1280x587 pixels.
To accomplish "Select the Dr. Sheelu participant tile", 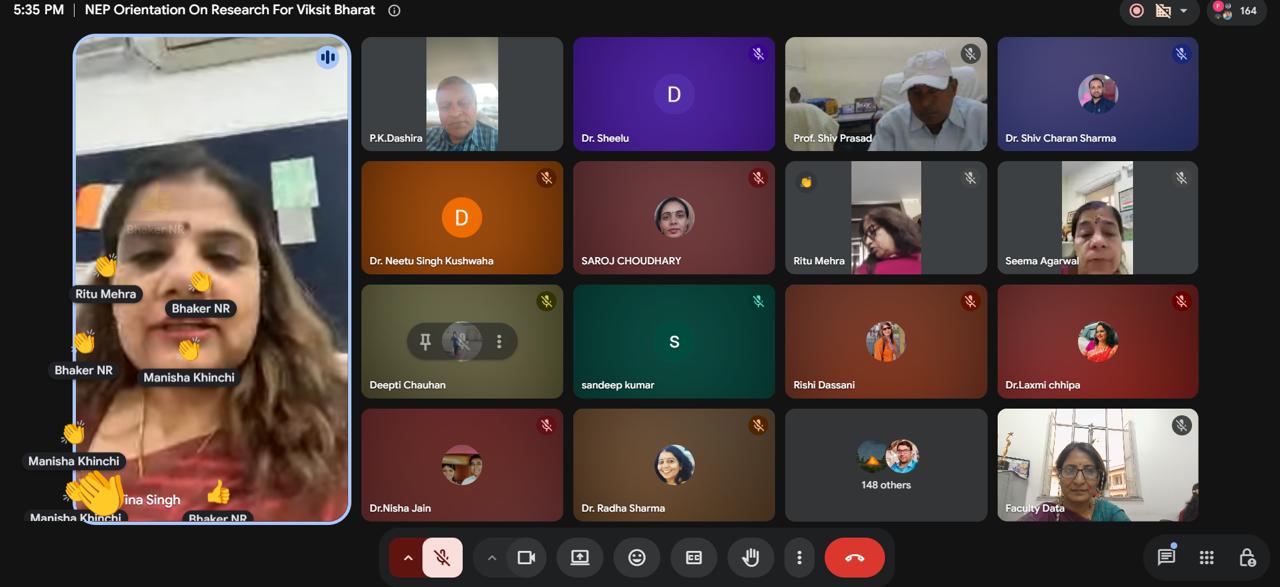I will [x=674, y=94].
